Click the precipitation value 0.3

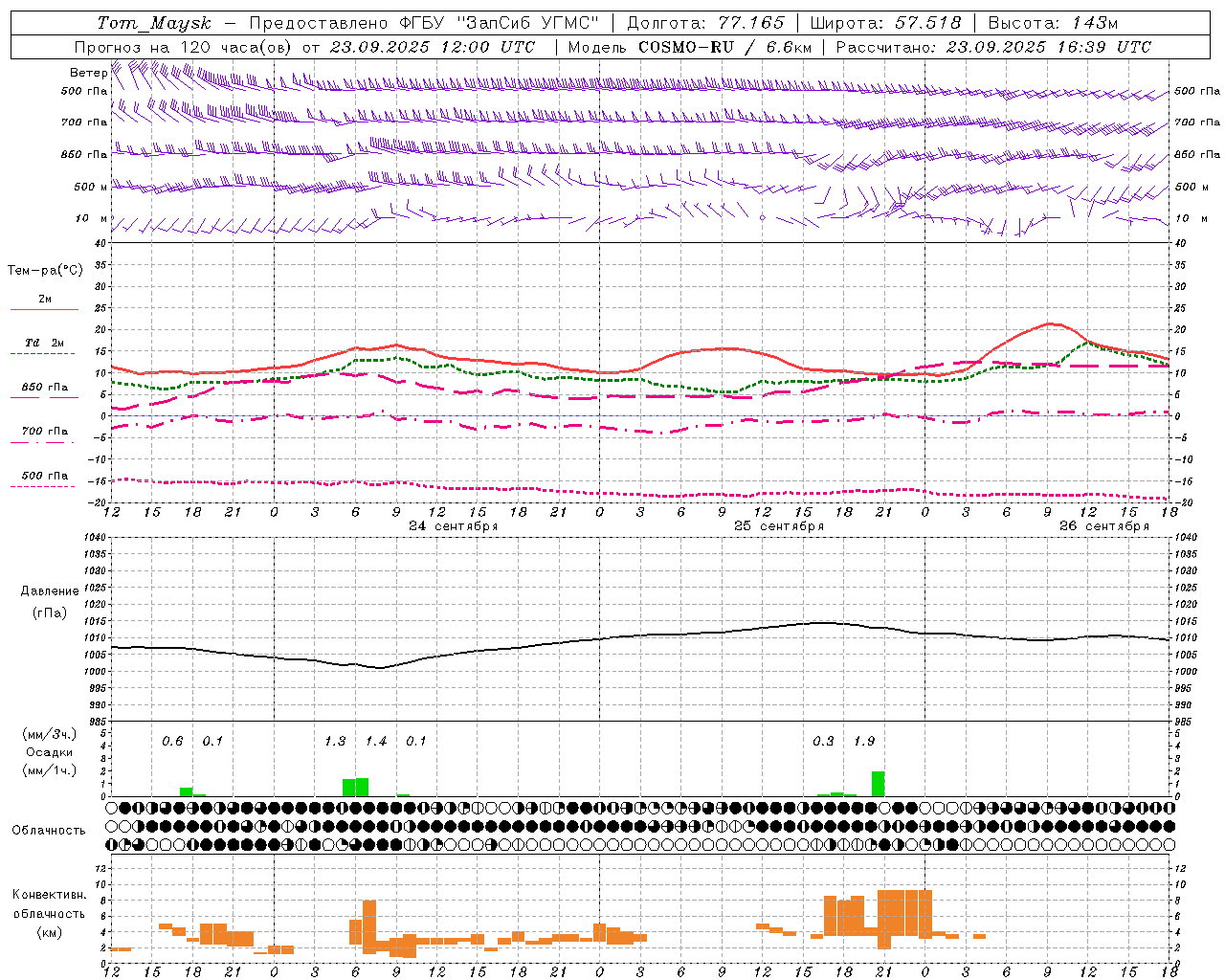[823, 742]
